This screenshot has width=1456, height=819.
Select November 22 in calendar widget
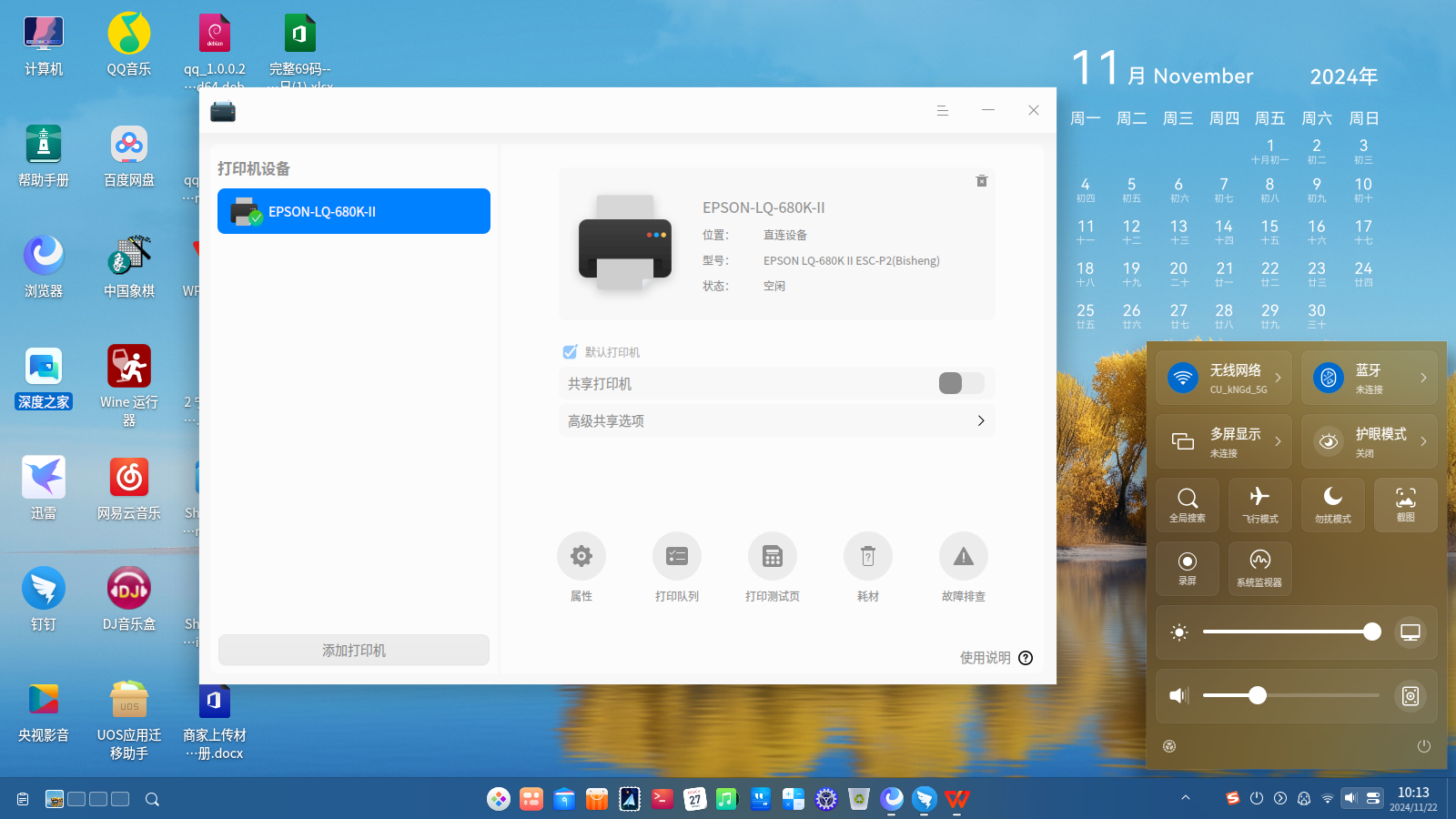(1270, 273)
